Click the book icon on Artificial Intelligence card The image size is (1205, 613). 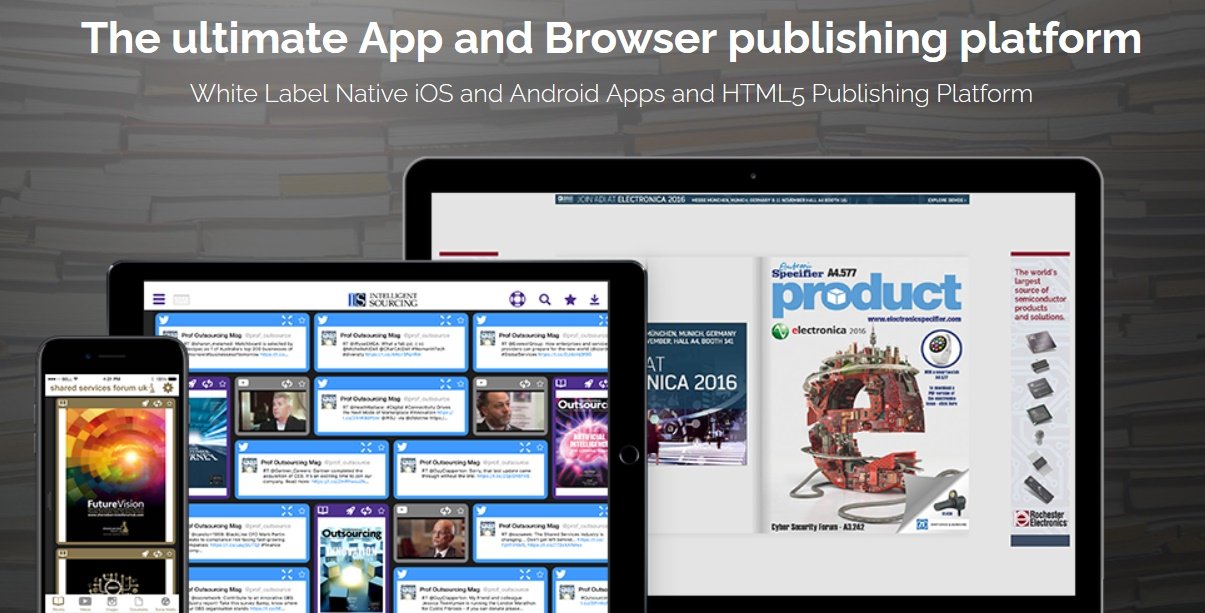(561, 383)
